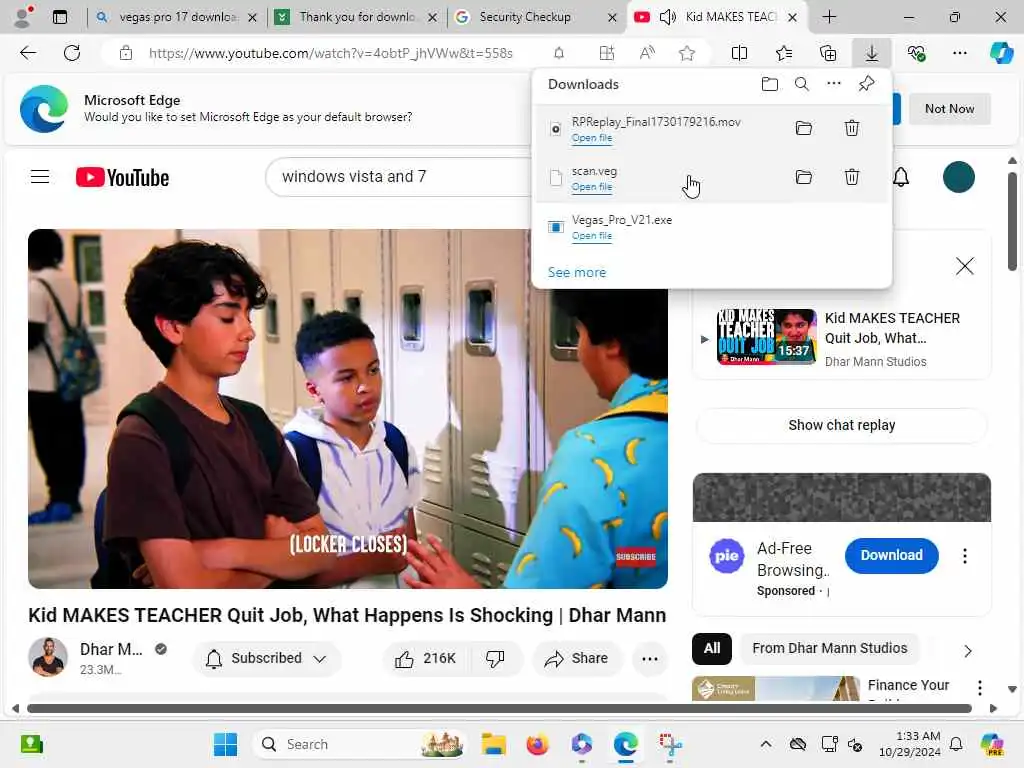Click the browser back arrow
This screenshot has height=768, width=1024.
click(28, 53)
